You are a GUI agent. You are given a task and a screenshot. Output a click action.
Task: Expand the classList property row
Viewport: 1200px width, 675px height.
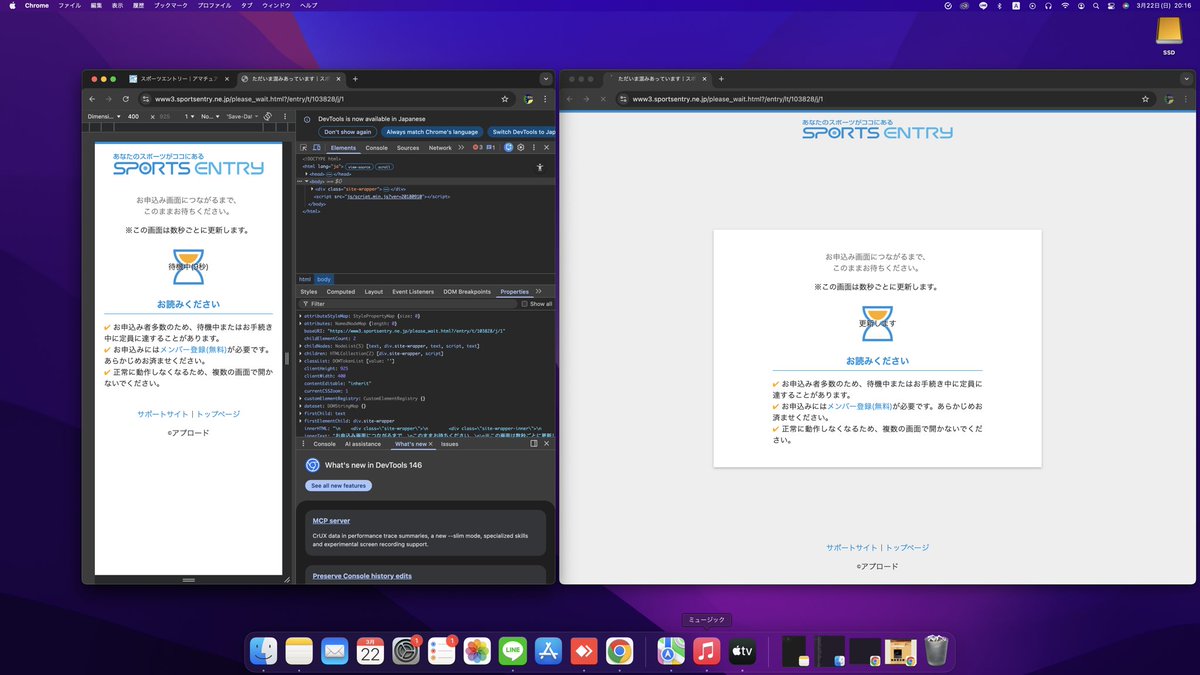coord(302,361)
